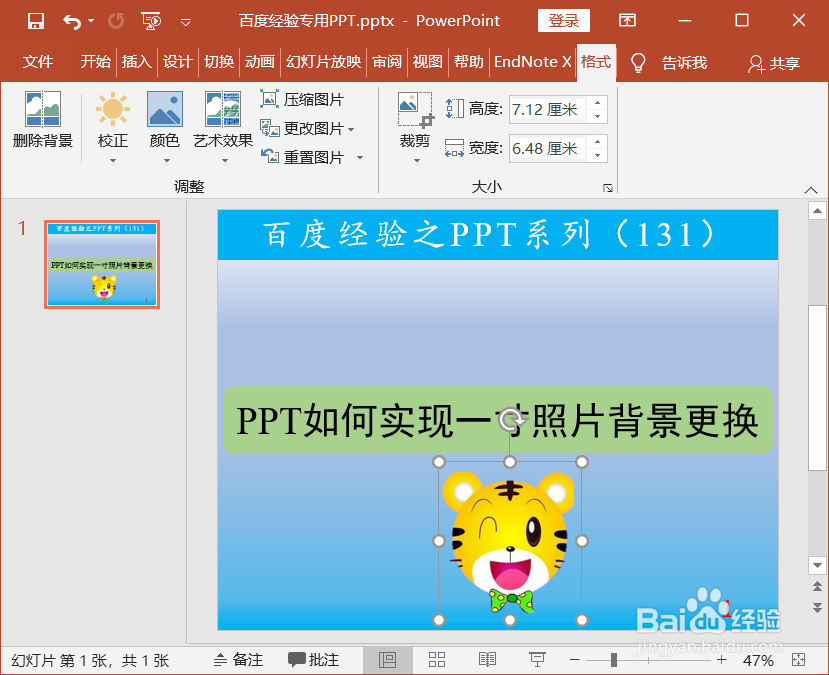Open the EndNote X tab

(x=532, y=62)
